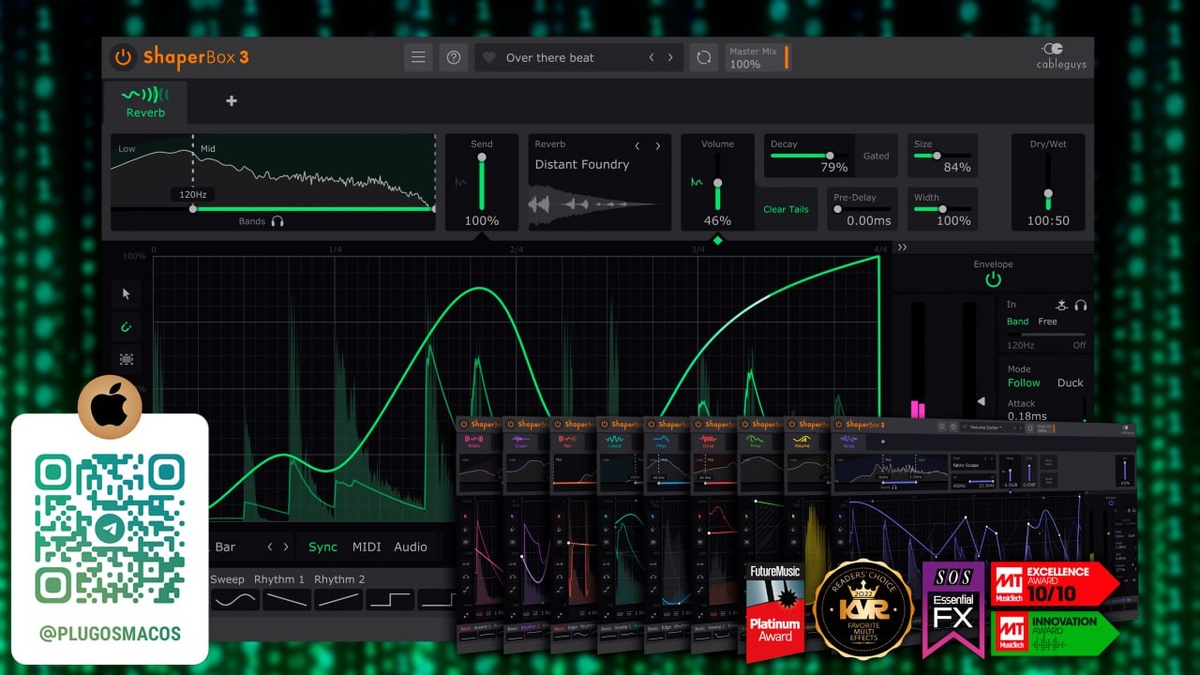The height and width of the screenshot is (675, 1200).
Task: Toggle the ShaperBox main power button
Action: pos(123,58)
